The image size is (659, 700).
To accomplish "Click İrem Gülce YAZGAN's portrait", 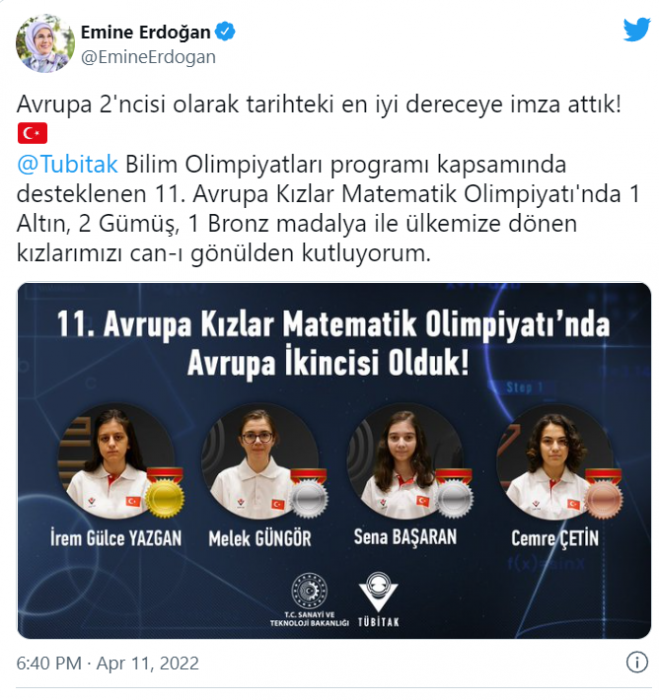I will click(x=116, y=462).
